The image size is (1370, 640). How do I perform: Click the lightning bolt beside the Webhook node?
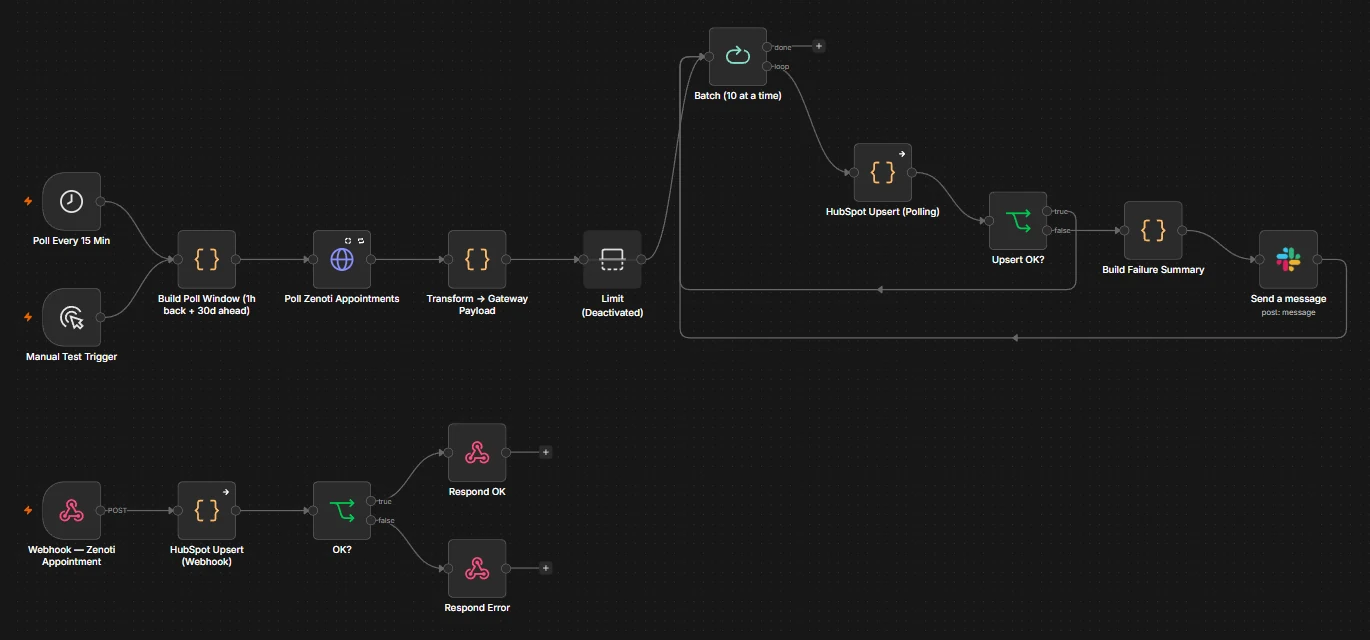tap(28, 510)
